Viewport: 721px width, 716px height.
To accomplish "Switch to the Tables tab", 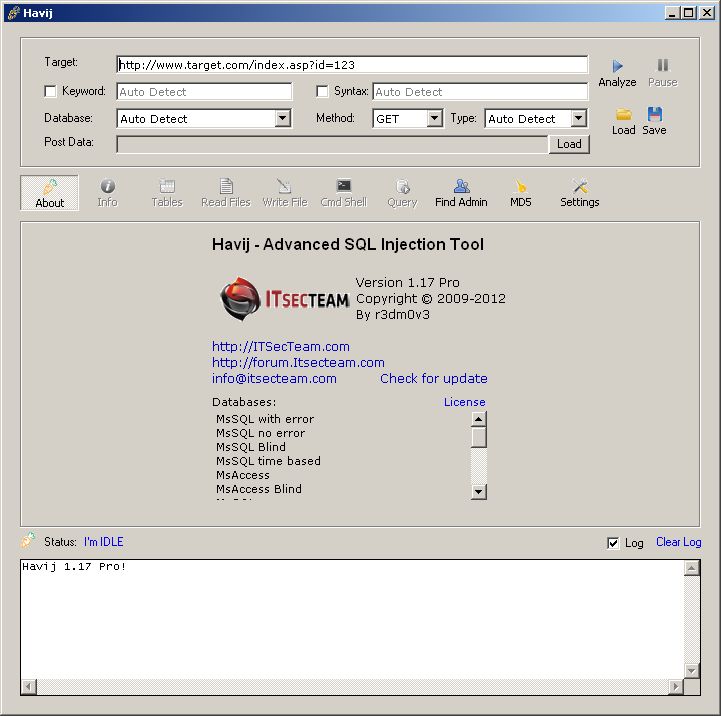I will (167, 193).
